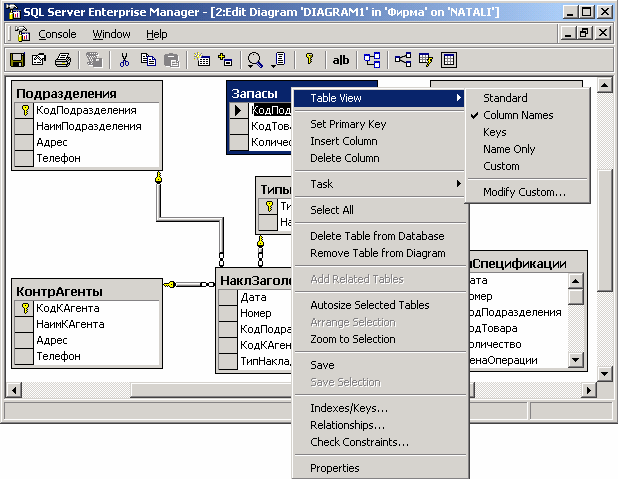
Task: Click the Paste toolbar icon
Action: click(x=171, y=60)
